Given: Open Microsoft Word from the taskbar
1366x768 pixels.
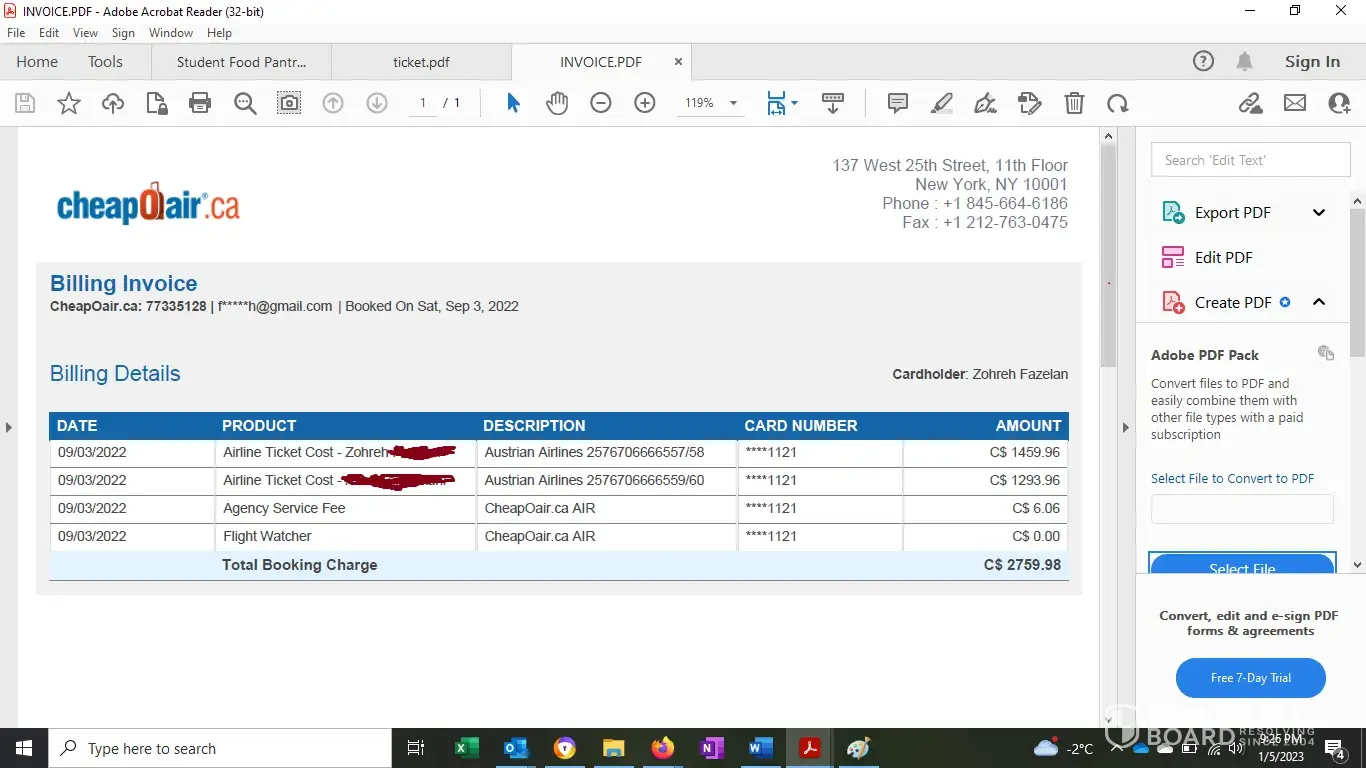Looking at the screenshot, I should [x=760, y=748].
